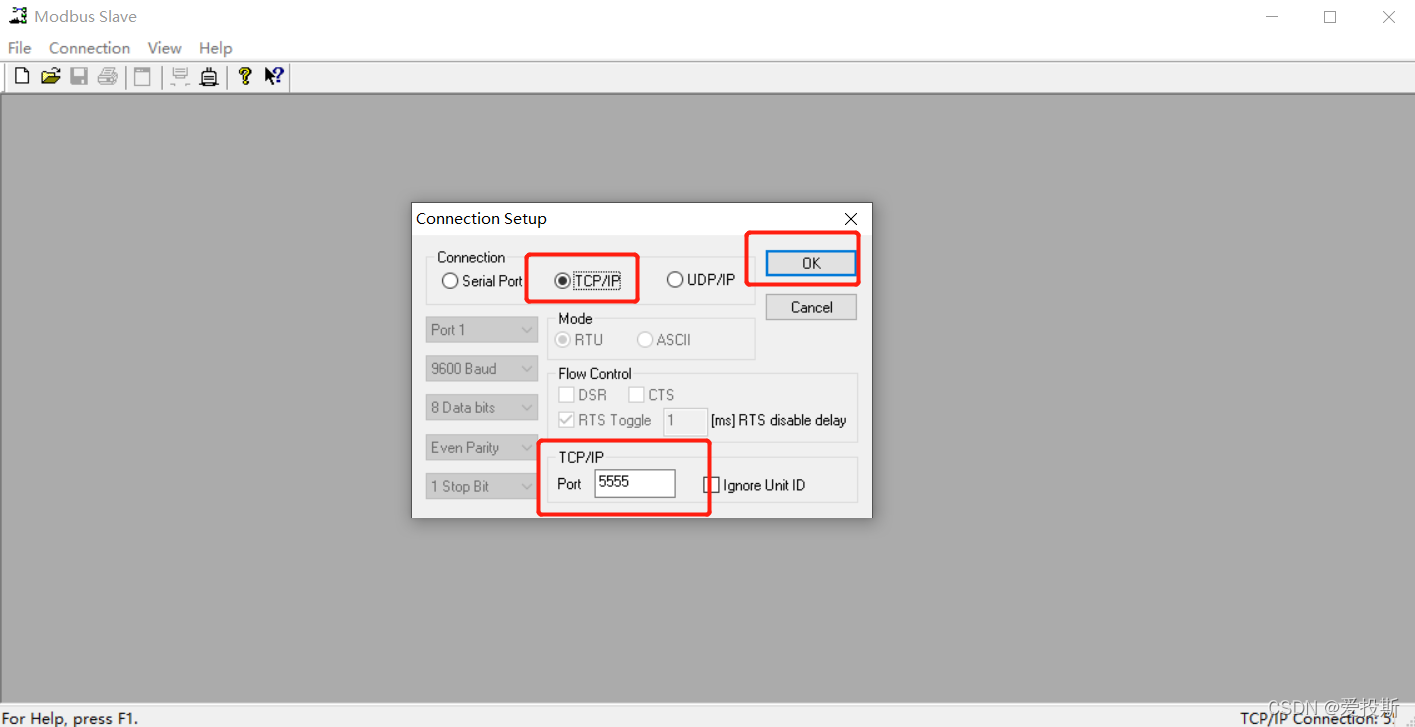Screen dimensions: 1415x727
Task: Open the 1 Stop Bit dropdown
Action: point(482,486)
